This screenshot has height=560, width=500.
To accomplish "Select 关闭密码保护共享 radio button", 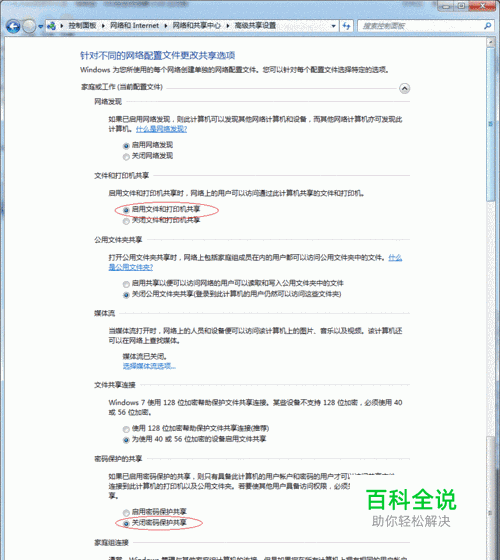I will point(126,524).
